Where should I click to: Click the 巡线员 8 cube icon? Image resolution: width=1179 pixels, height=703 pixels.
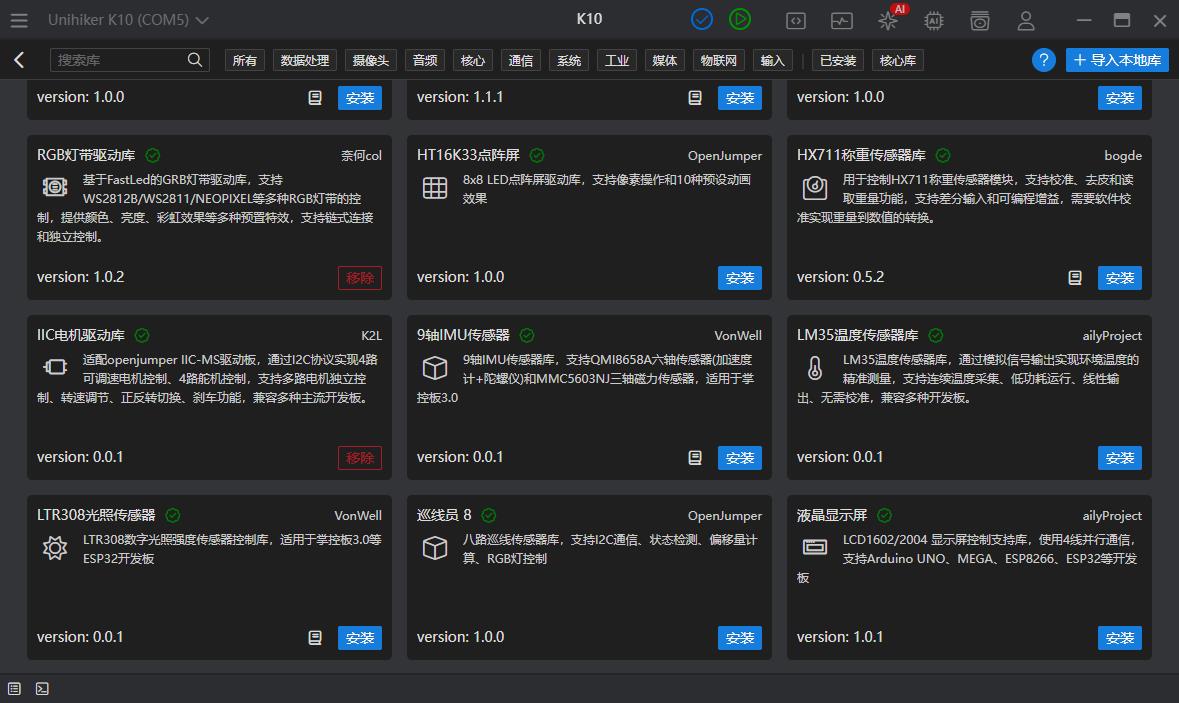(x=435, y=547)
